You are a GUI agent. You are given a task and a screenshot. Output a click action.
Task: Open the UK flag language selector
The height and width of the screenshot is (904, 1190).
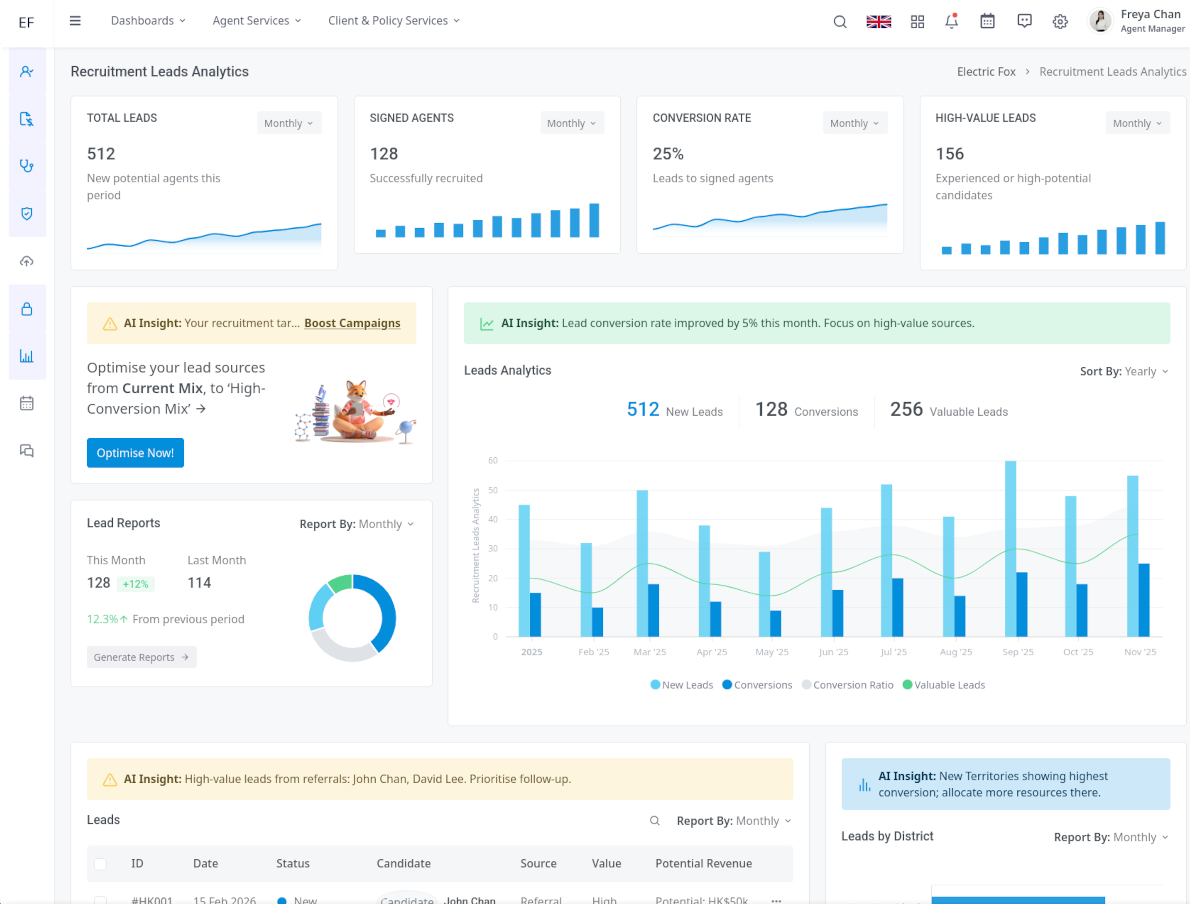(x=879, y=21)
